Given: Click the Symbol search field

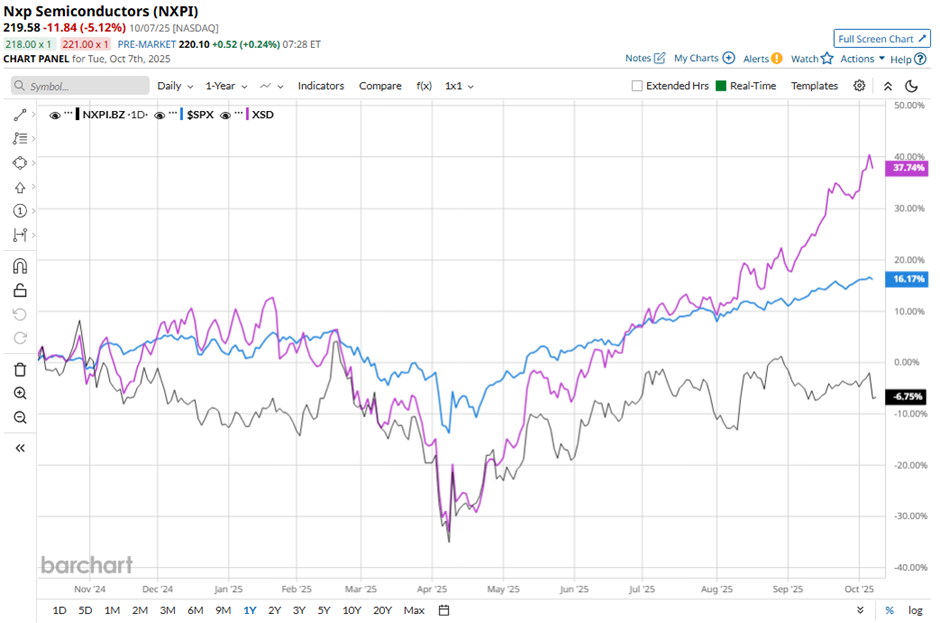Looking at the screenshot, I should [x=80, y=86].
